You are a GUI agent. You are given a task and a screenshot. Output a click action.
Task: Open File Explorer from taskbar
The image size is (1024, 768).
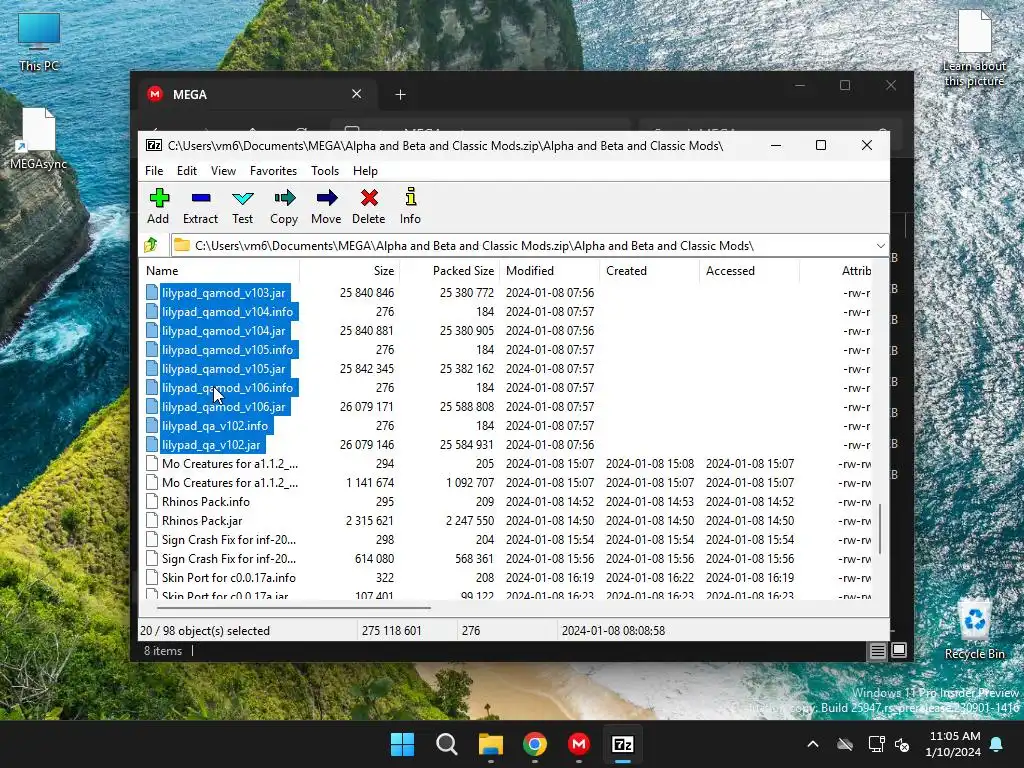click(490, 744)
